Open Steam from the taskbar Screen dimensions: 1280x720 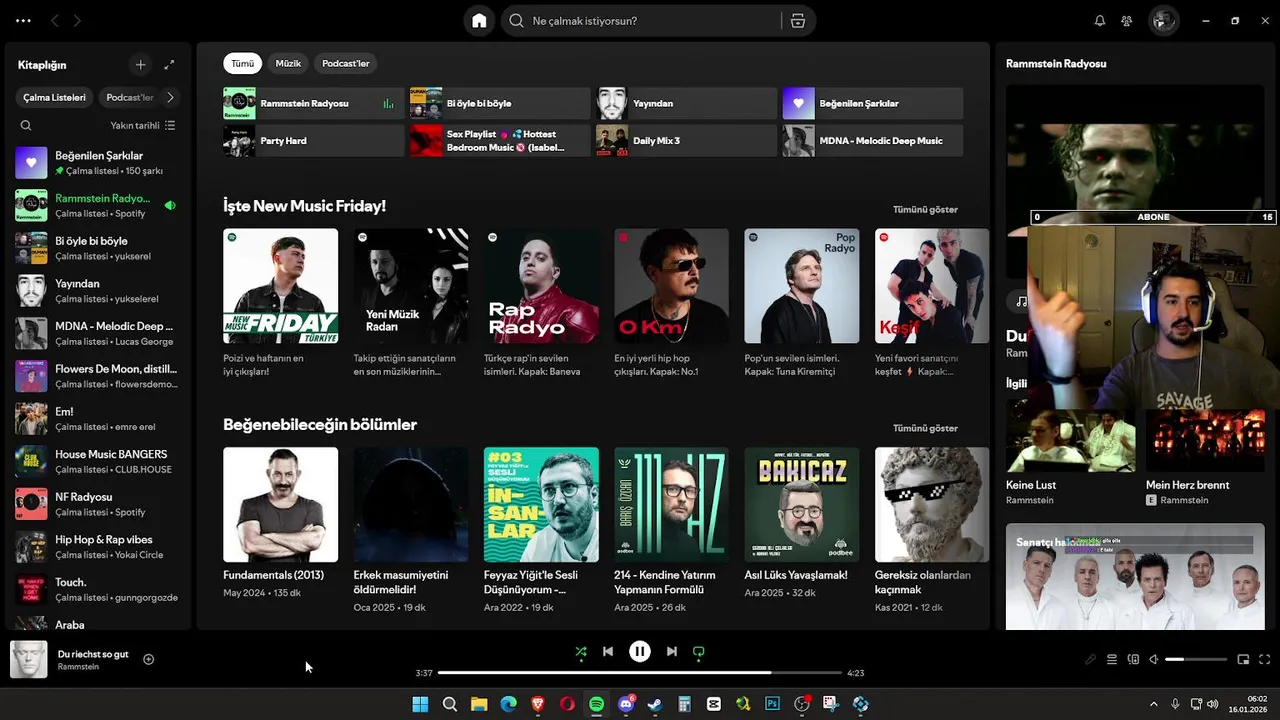click(655, 704)
